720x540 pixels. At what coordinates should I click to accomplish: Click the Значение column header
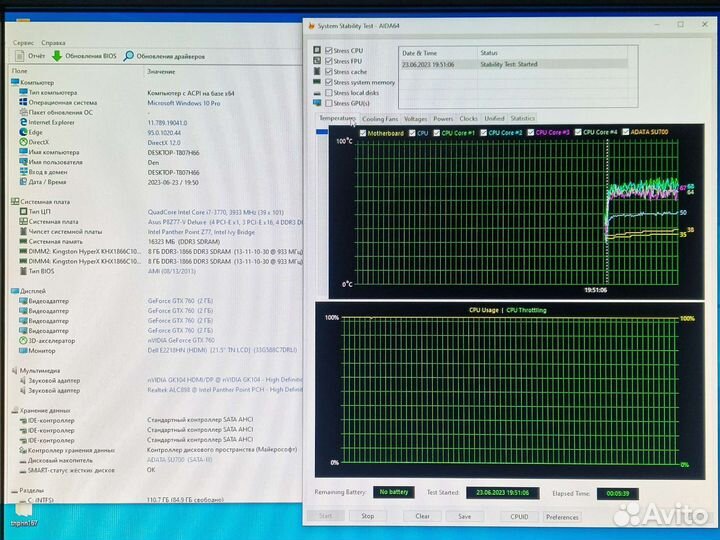coord(161,72)
